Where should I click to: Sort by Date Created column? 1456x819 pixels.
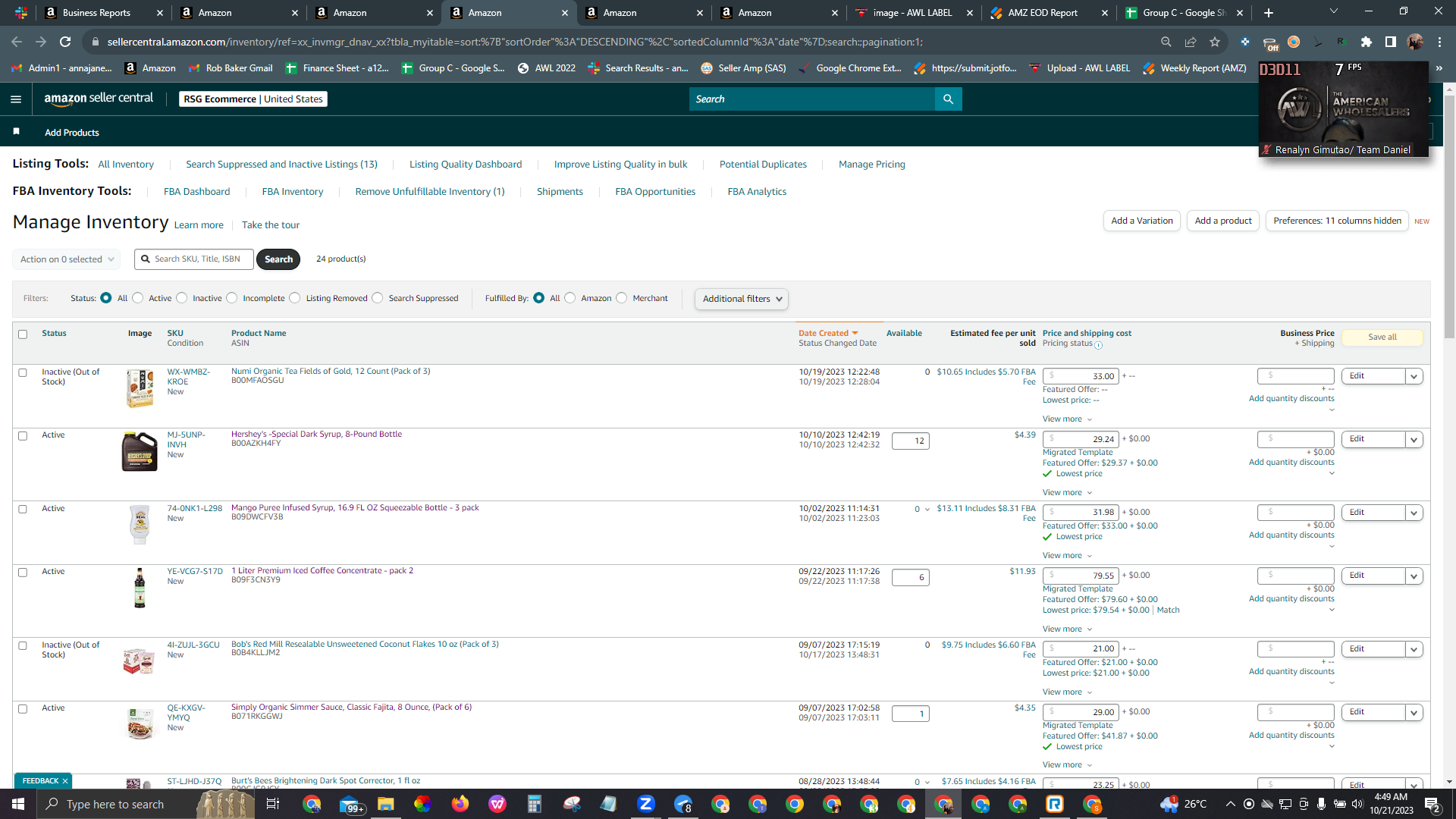pyautogui.click(x=828, y=334)
